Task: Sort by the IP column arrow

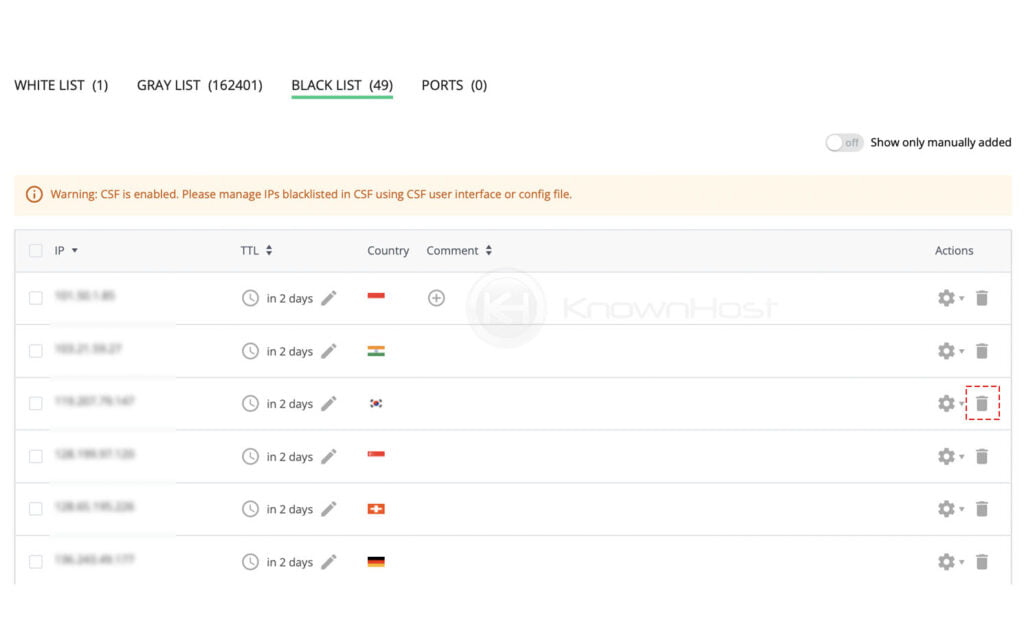Action: (74, 251)
